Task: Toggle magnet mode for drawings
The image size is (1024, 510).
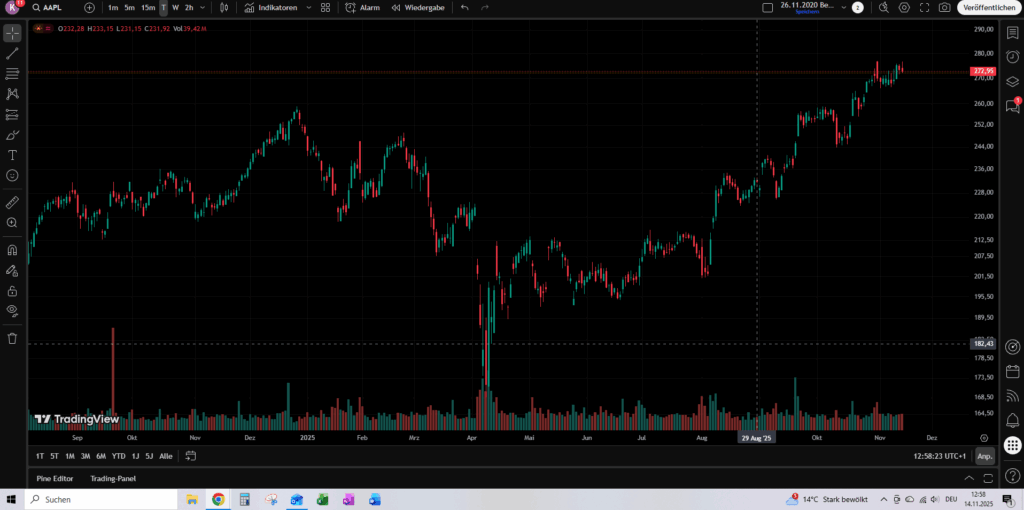Action: point(12,250)
